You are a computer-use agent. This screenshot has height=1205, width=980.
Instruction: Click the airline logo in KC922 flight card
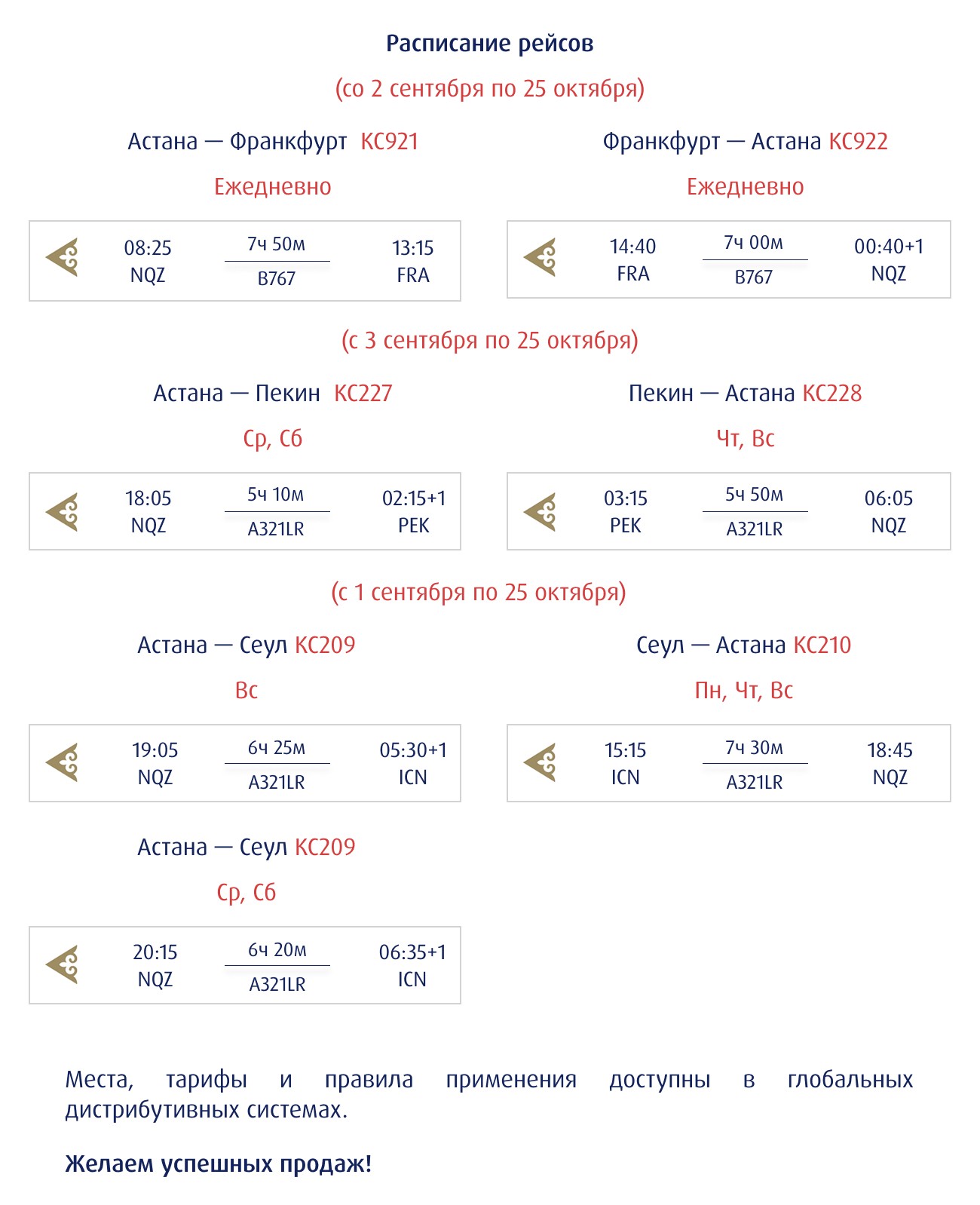[540, 257]
